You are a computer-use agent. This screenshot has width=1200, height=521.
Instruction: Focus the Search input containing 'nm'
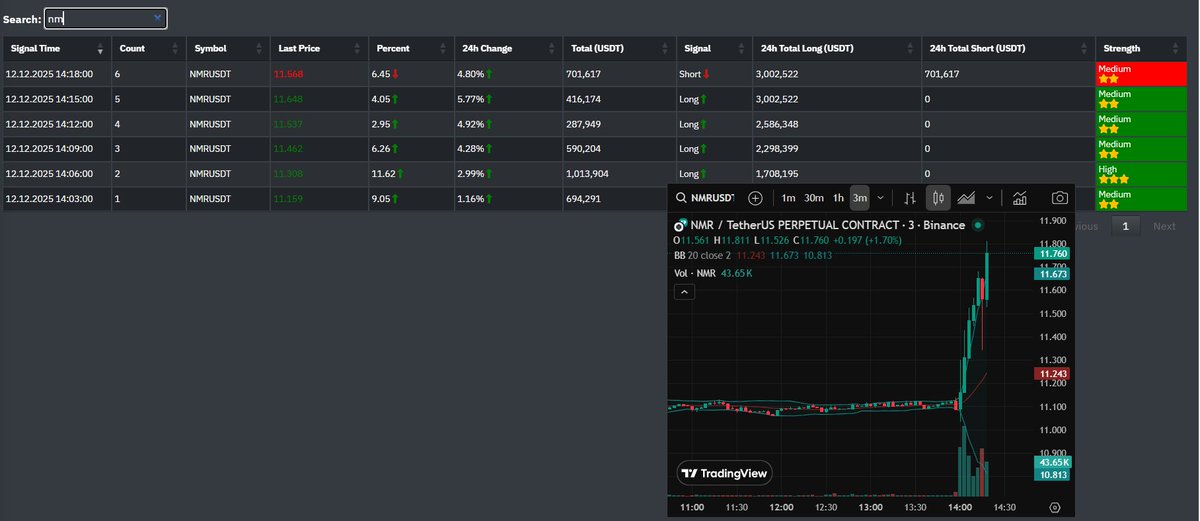pos(106,18)
